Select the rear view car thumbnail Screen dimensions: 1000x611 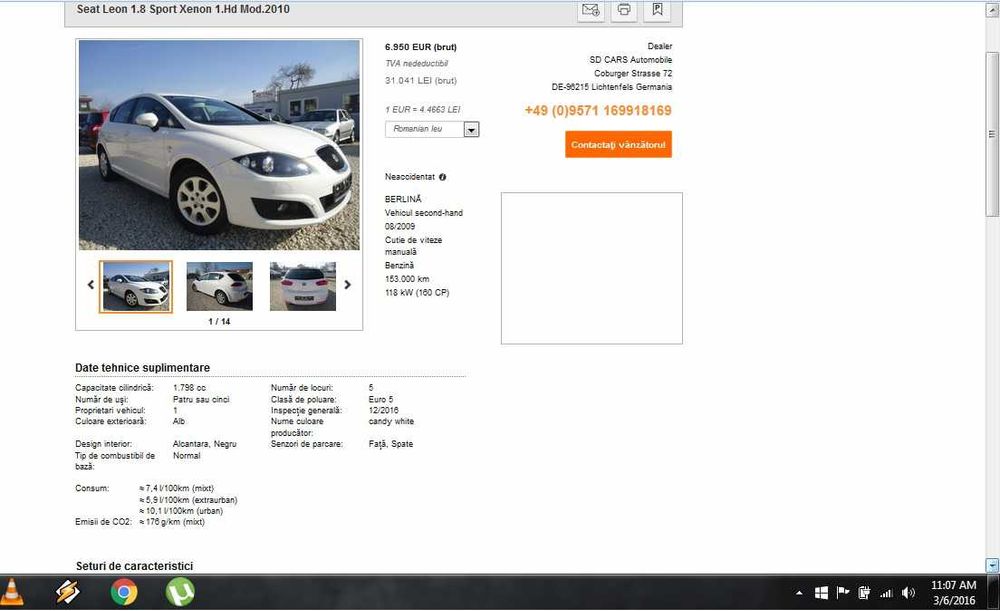point(303,286)
